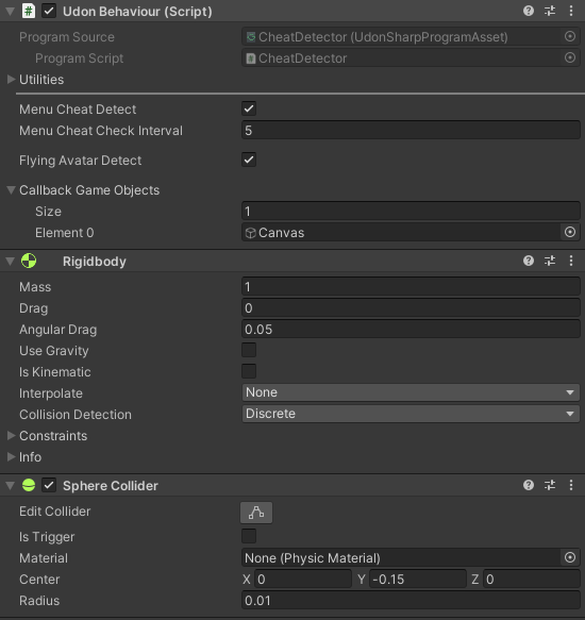Open object picker for Element 0 Canvas
585x620 pixels.
click(570, 232)
